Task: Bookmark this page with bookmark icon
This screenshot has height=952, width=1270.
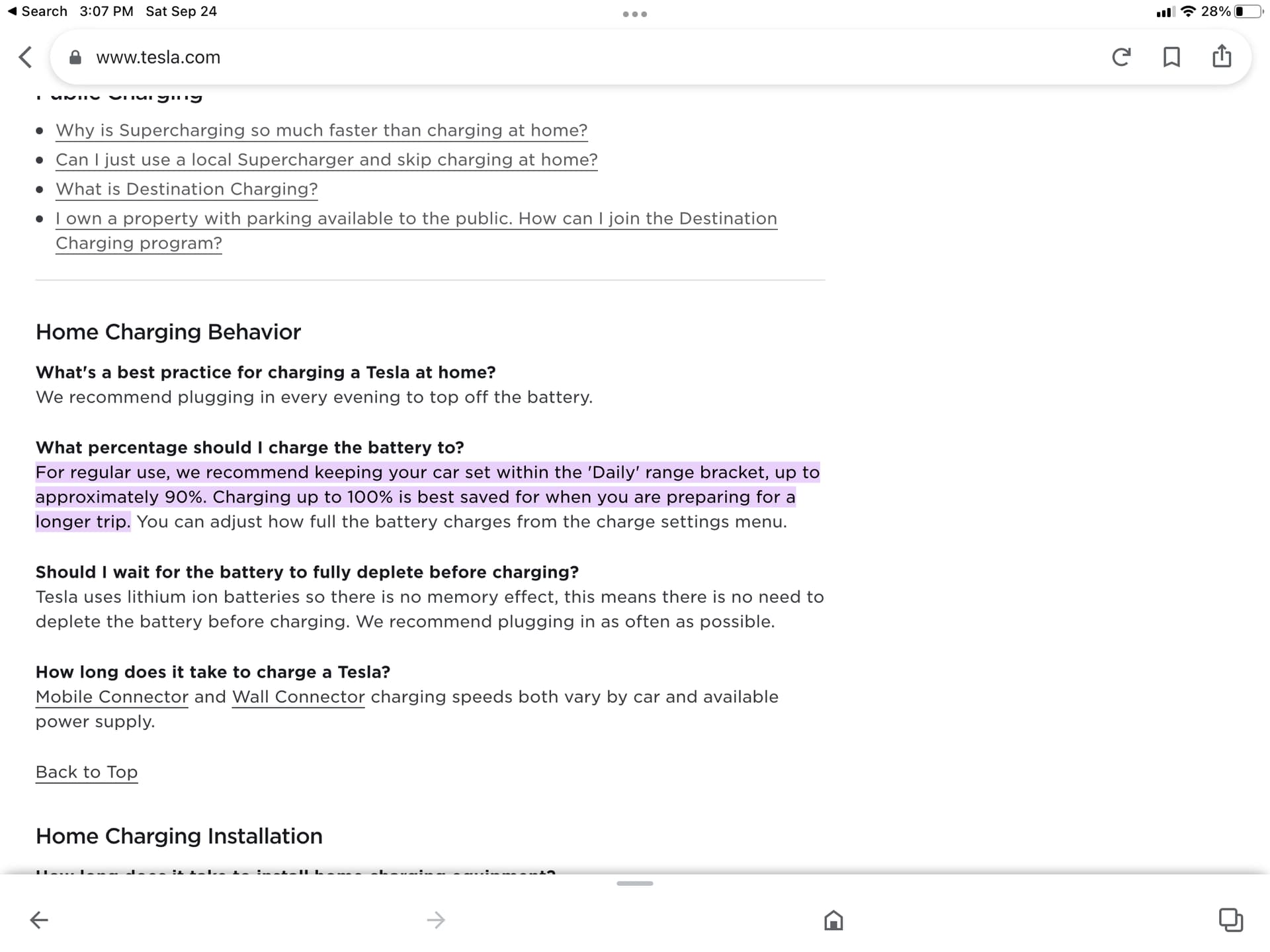Action: tap(1171, 58)
